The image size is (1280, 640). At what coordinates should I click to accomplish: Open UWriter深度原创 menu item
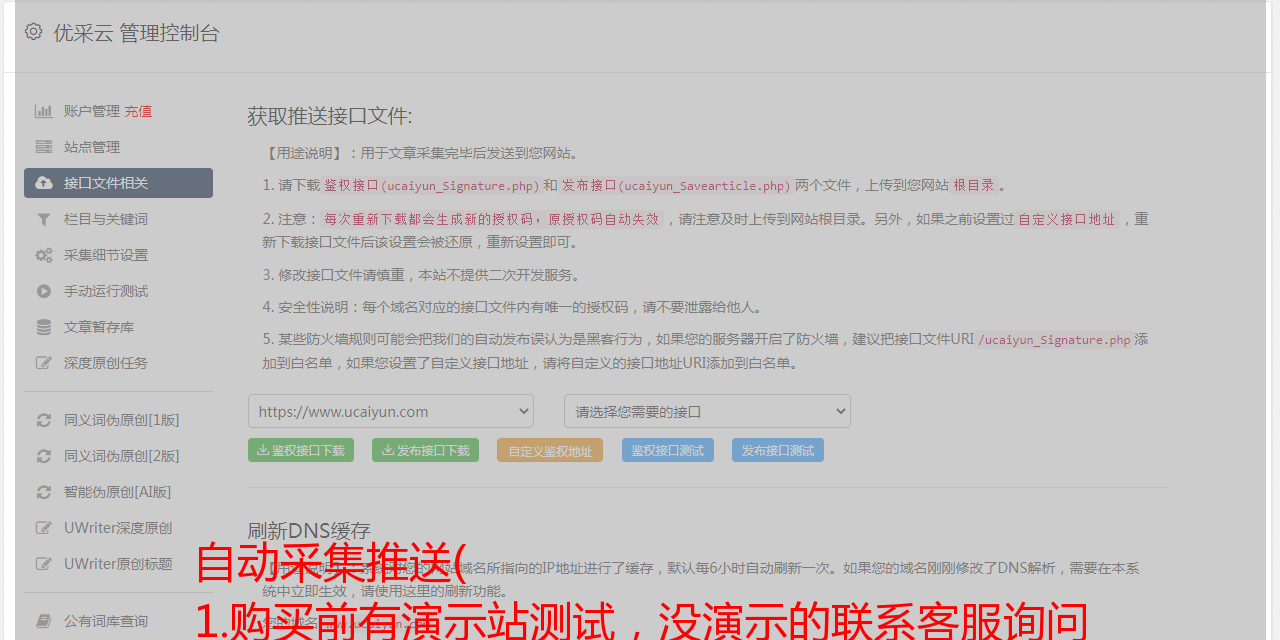(118, 528)
